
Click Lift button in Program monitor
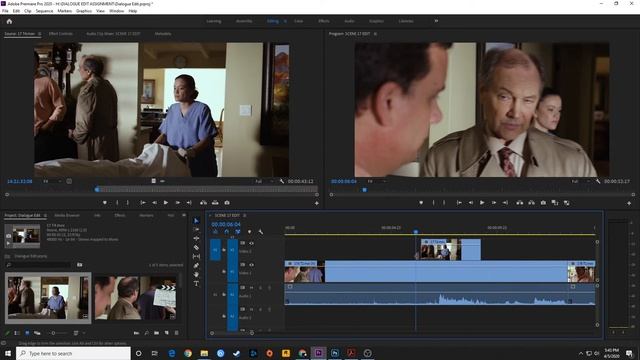tap(520, 202)
